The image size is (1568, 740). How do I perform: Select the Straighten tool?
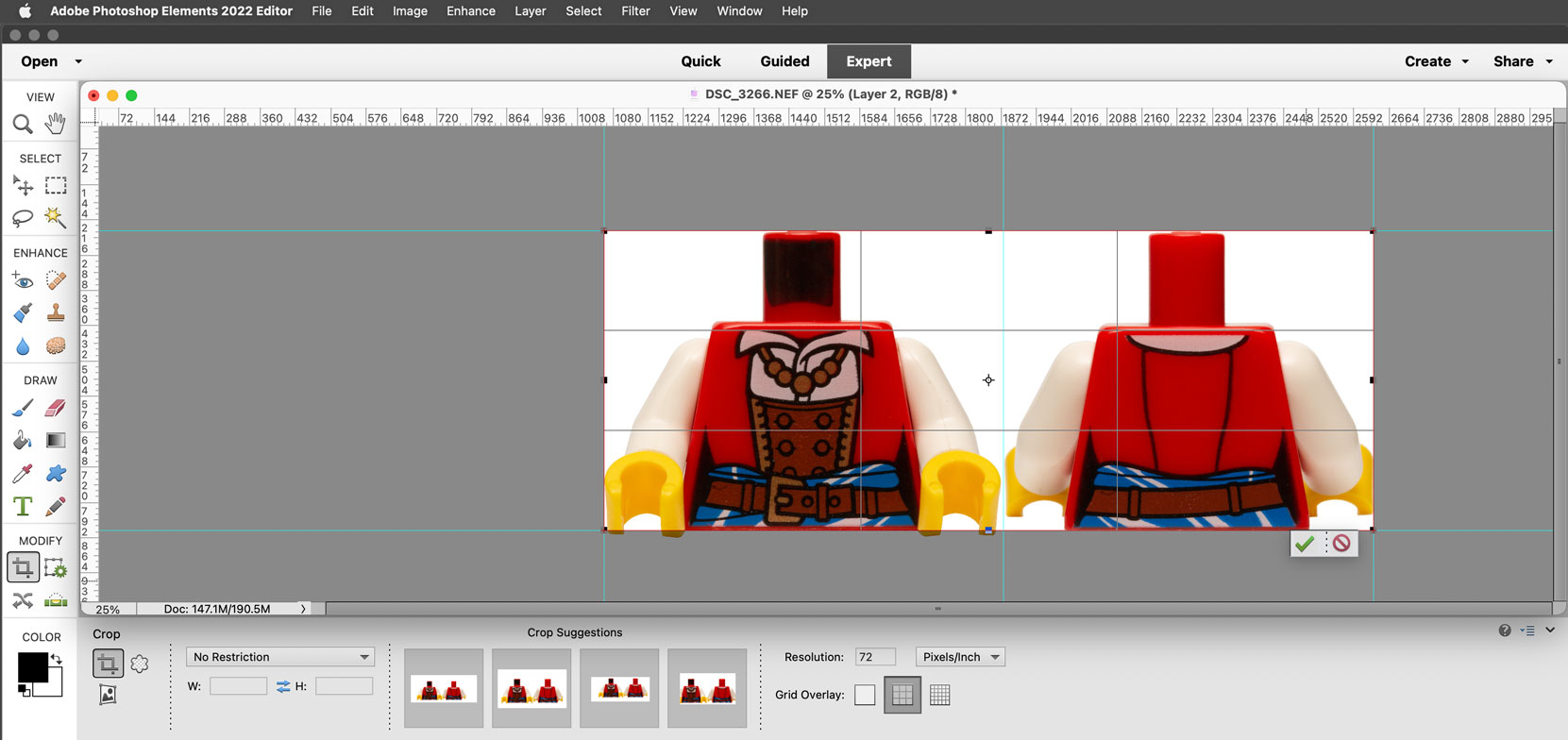(x=56, y=600)
